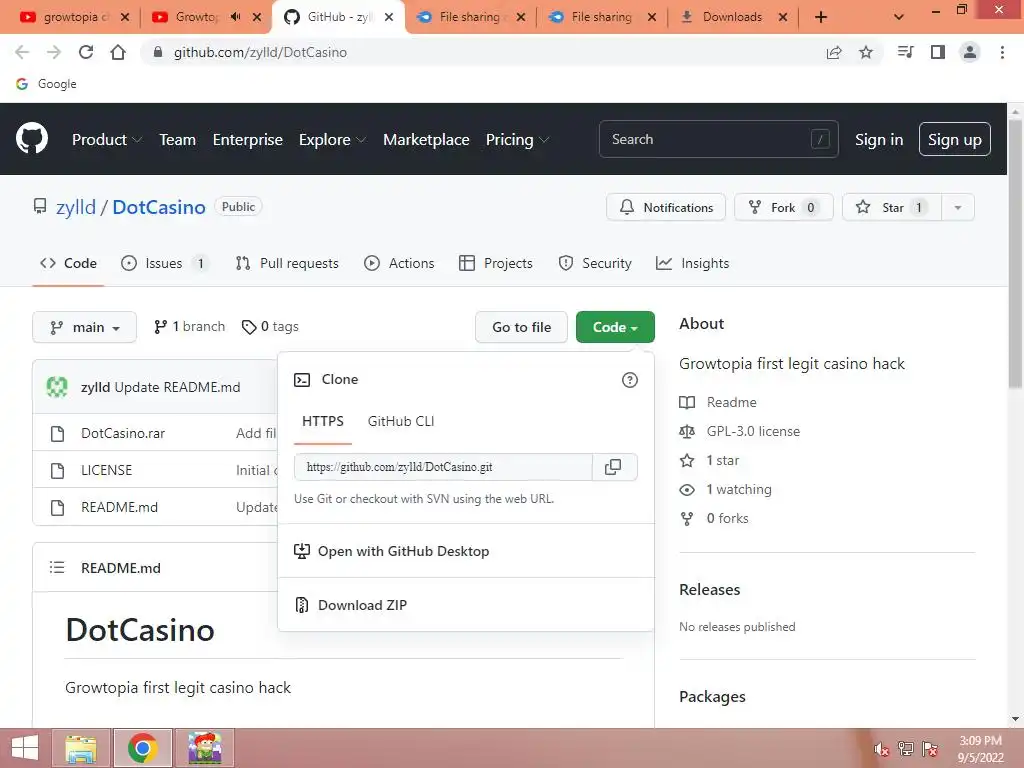Bookmark this page with the star icon

tap(866, 52)
